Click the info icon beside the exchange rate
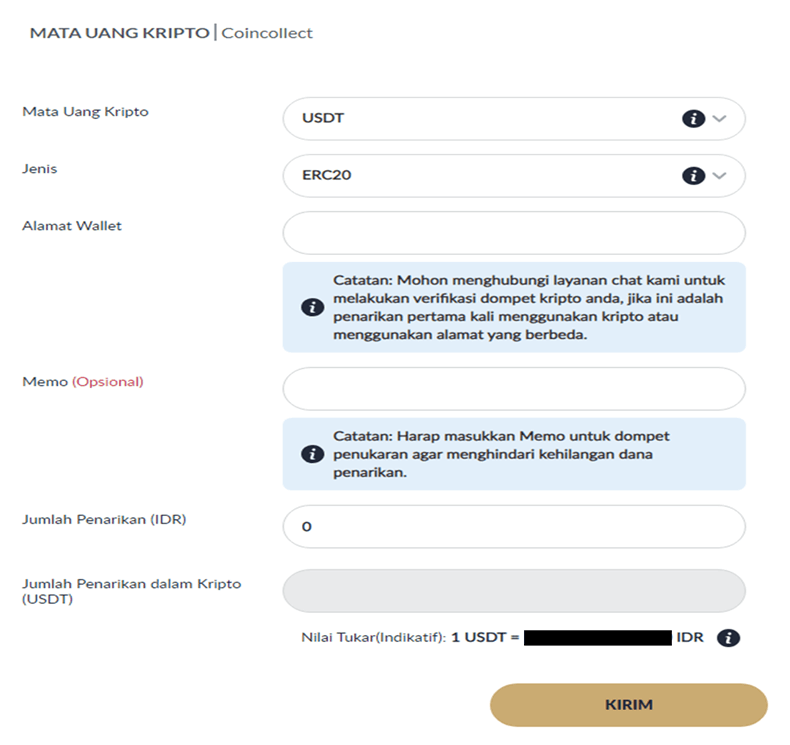Image resolution: width=790 pixels, height=745 pixels. coord(728,638)
